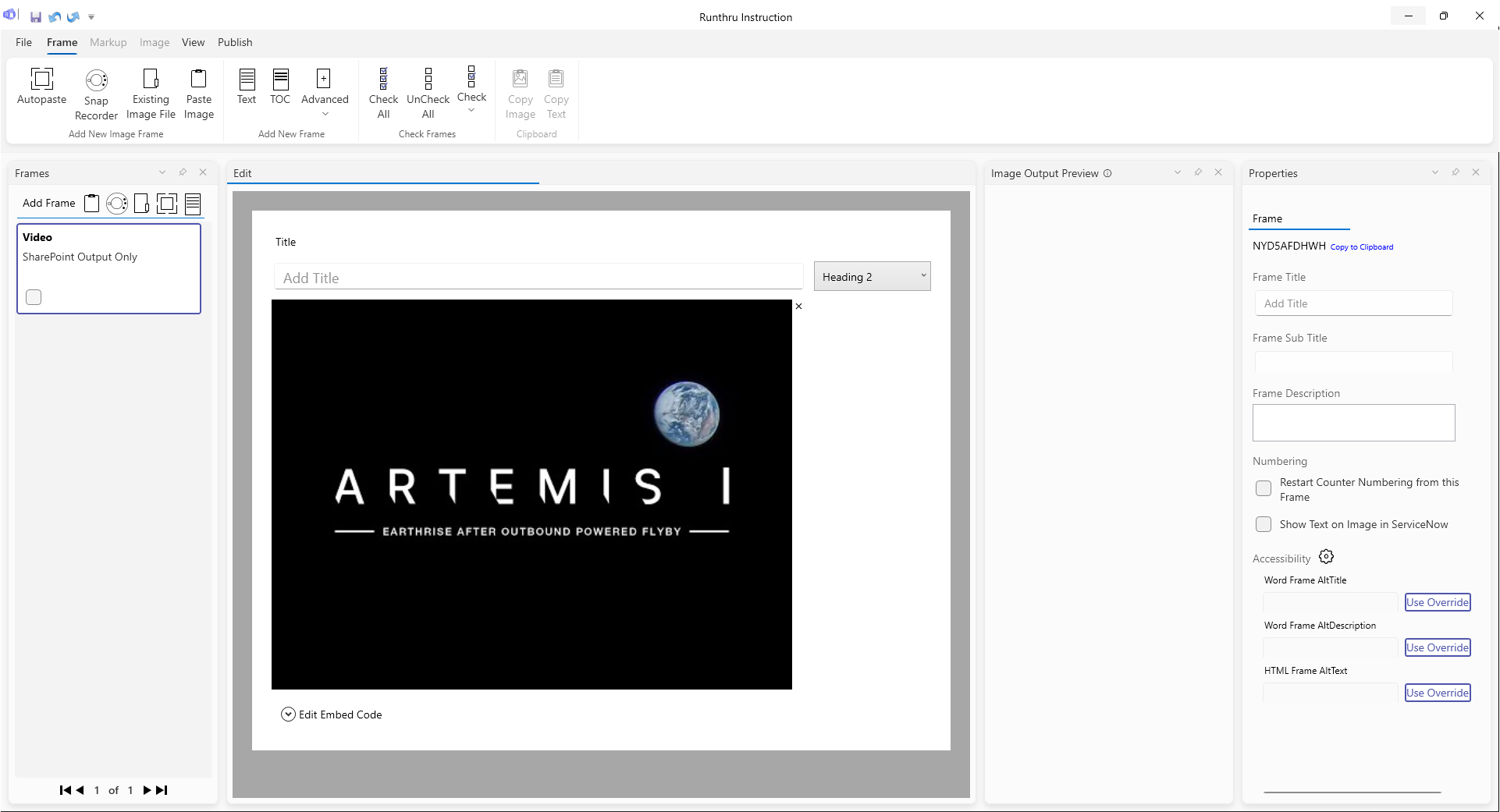
Task: Toggle Show Text on Image in ServiceNow
Action: click(1264, 524)
